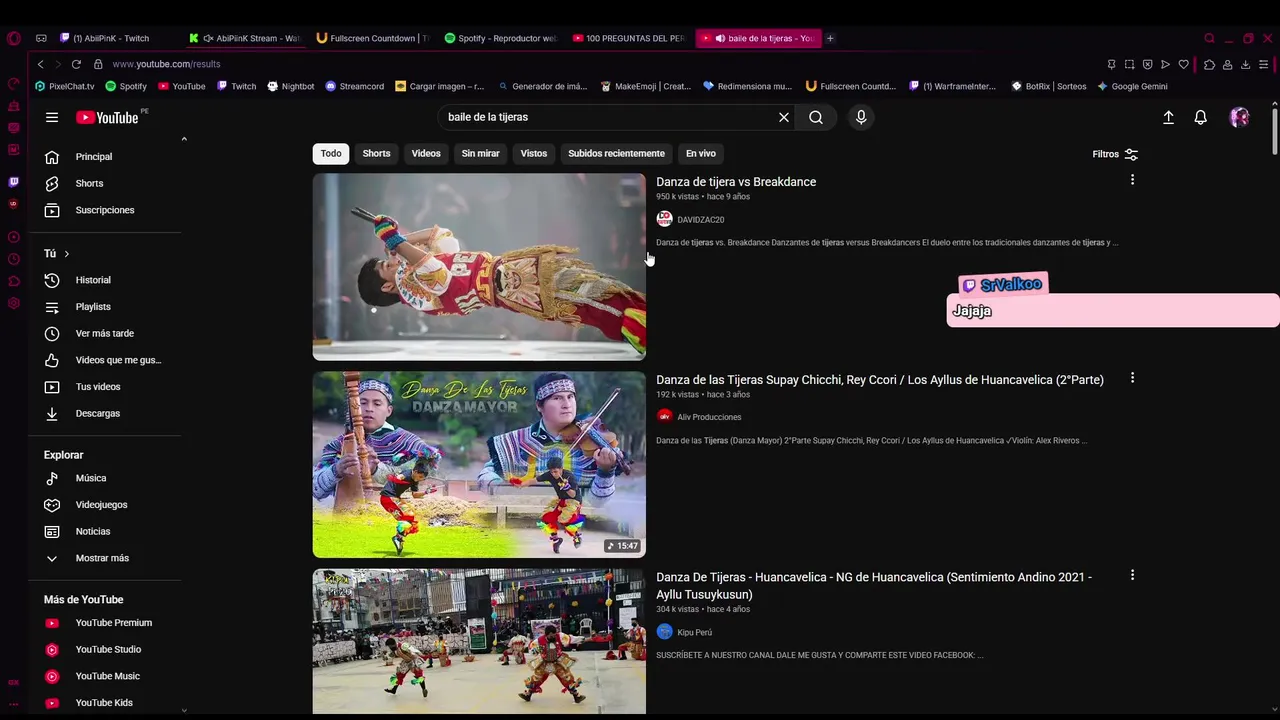The image size is (1280, 720).
Task: Open BotRix Sorteos bookmark
Action: click(1049, 86)
